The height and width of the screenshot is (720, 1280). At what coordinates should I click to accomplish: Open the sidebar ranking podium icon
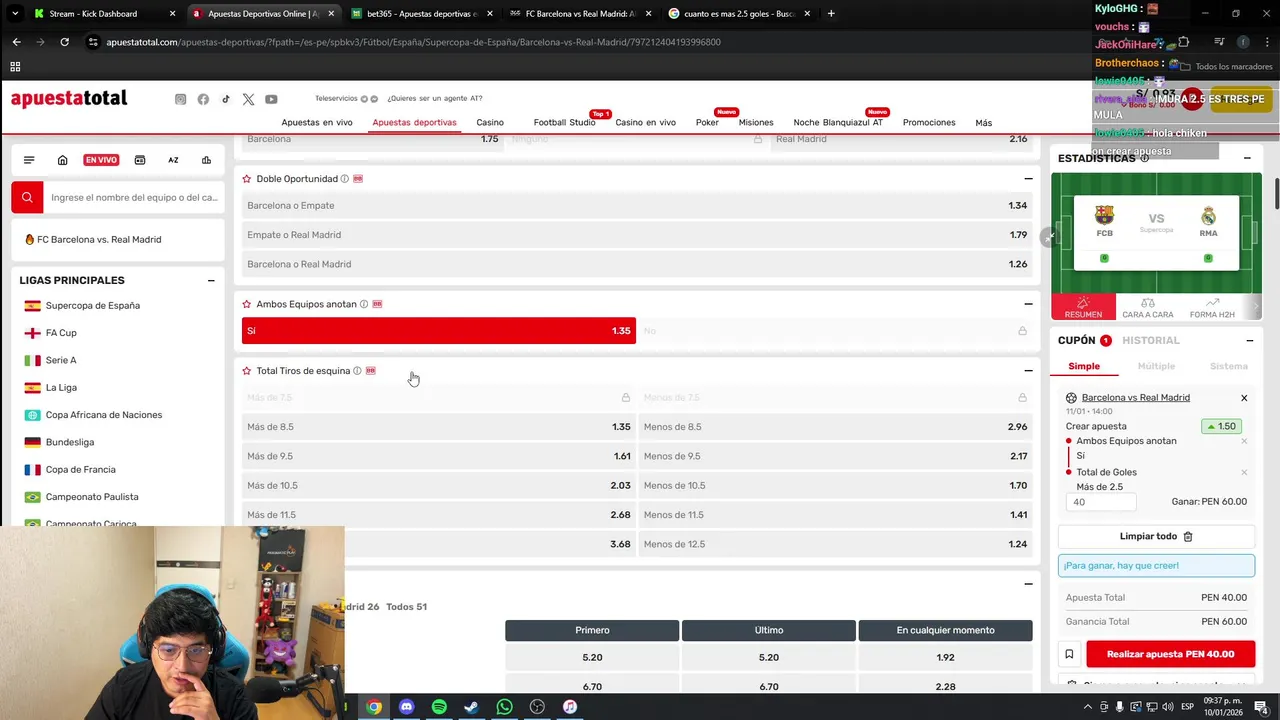tap(206, 160)
